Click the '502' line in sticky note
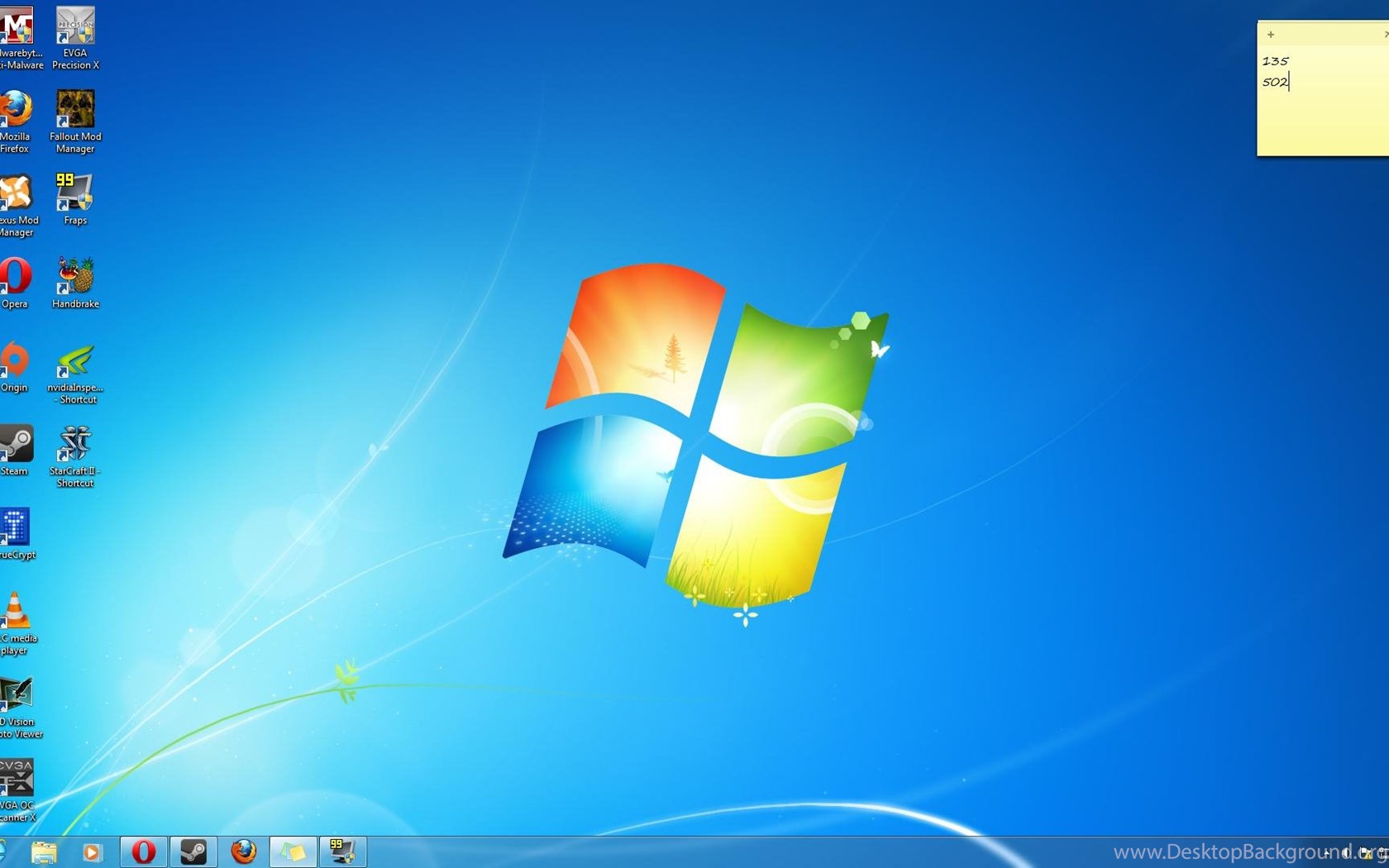 [x=1275, y=81]
